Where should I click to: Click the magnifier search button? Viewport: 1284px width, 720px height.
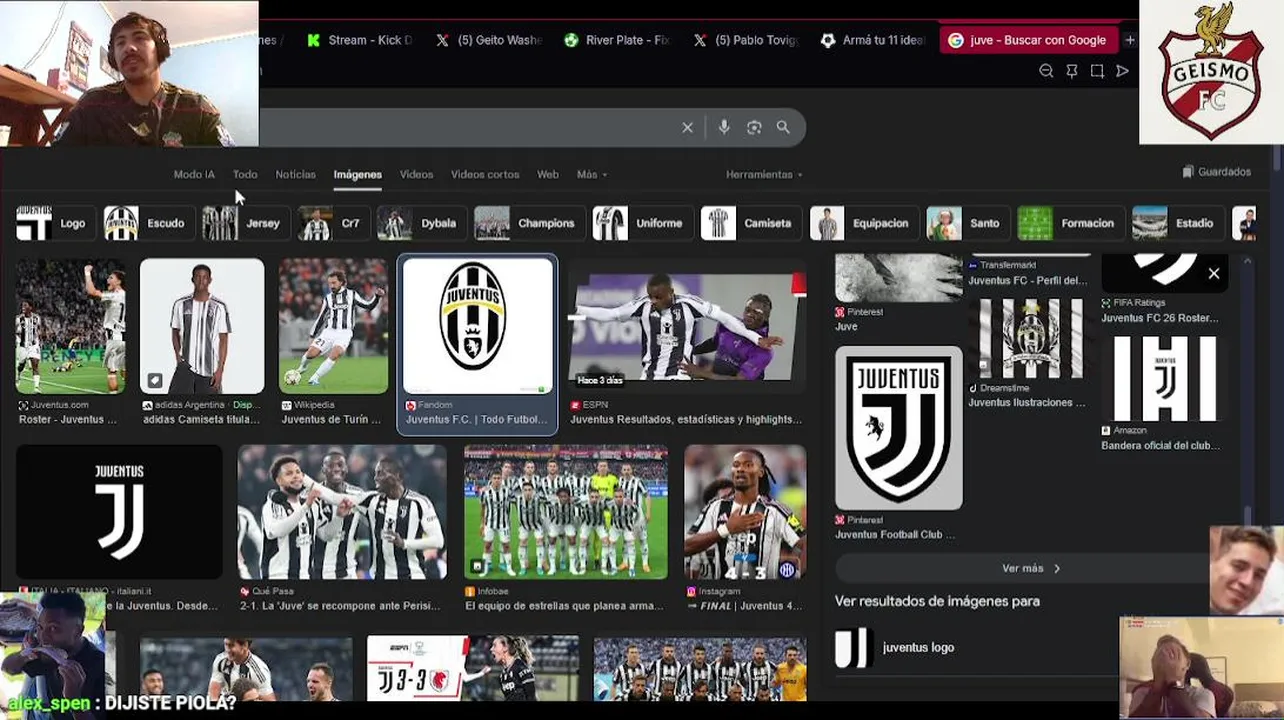pos(783,128)
